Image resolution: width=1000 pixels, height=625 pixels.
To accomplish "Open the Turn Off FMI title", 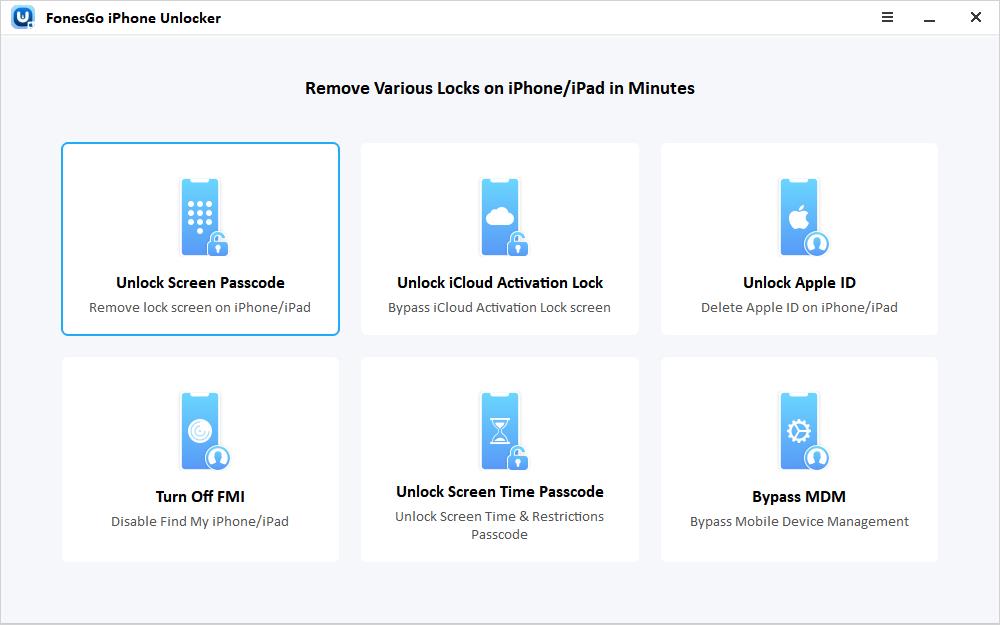I will pyautogui.click(x=200, y=497).
